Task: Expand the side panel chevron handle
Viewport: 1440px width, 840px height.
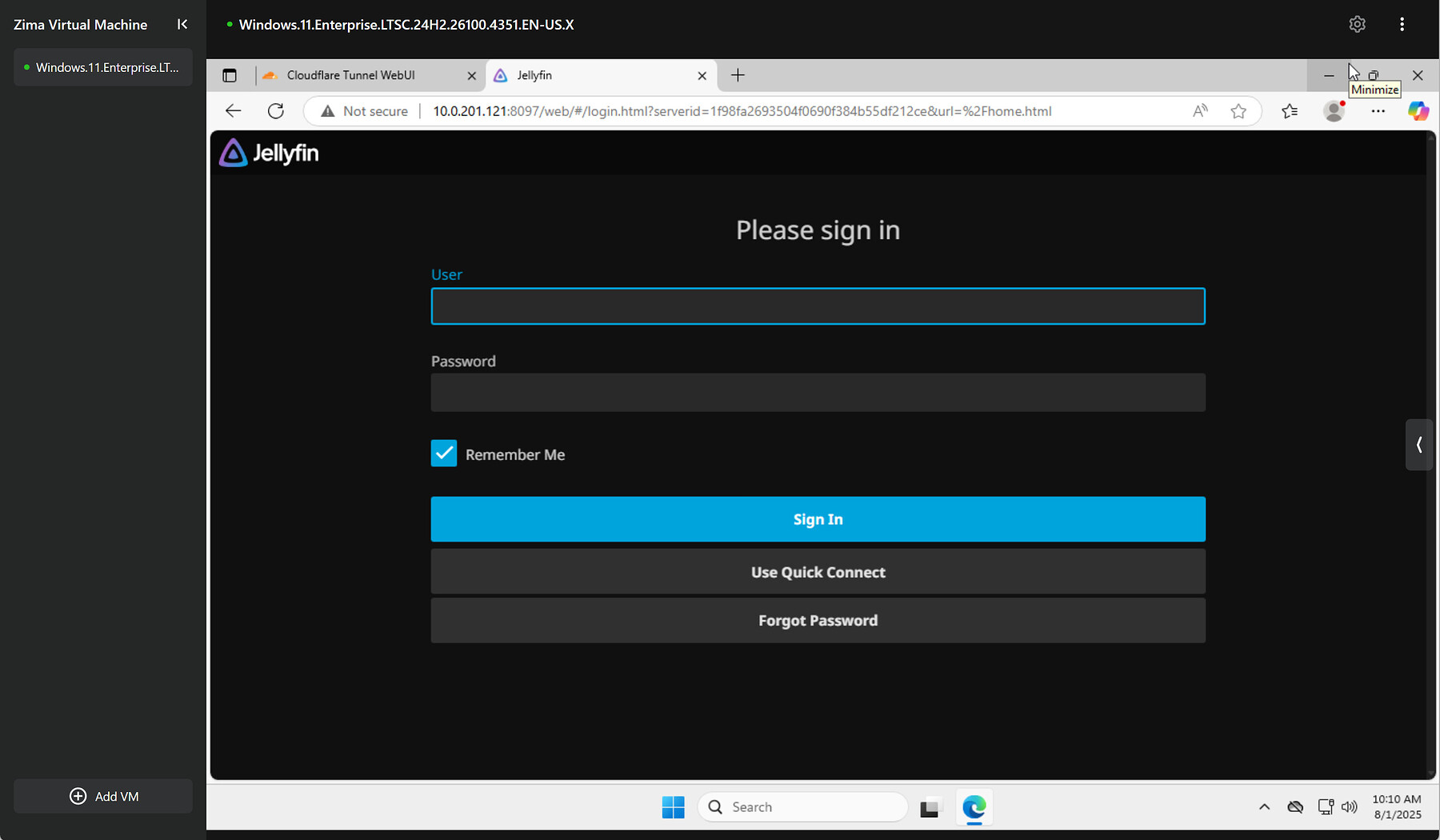Action: [x=1418, y=445]
